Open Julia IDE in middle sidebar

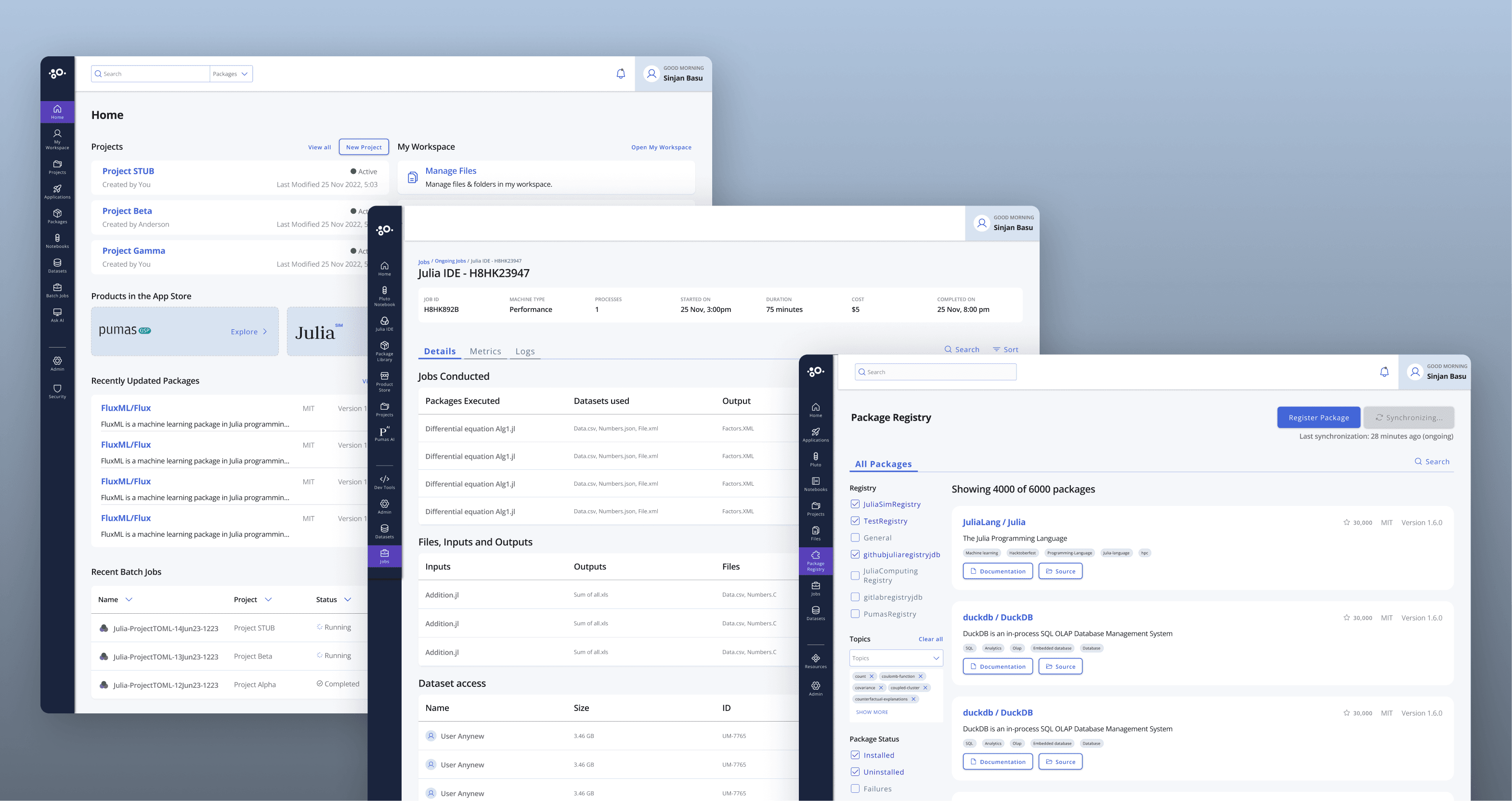pos(384,323)
